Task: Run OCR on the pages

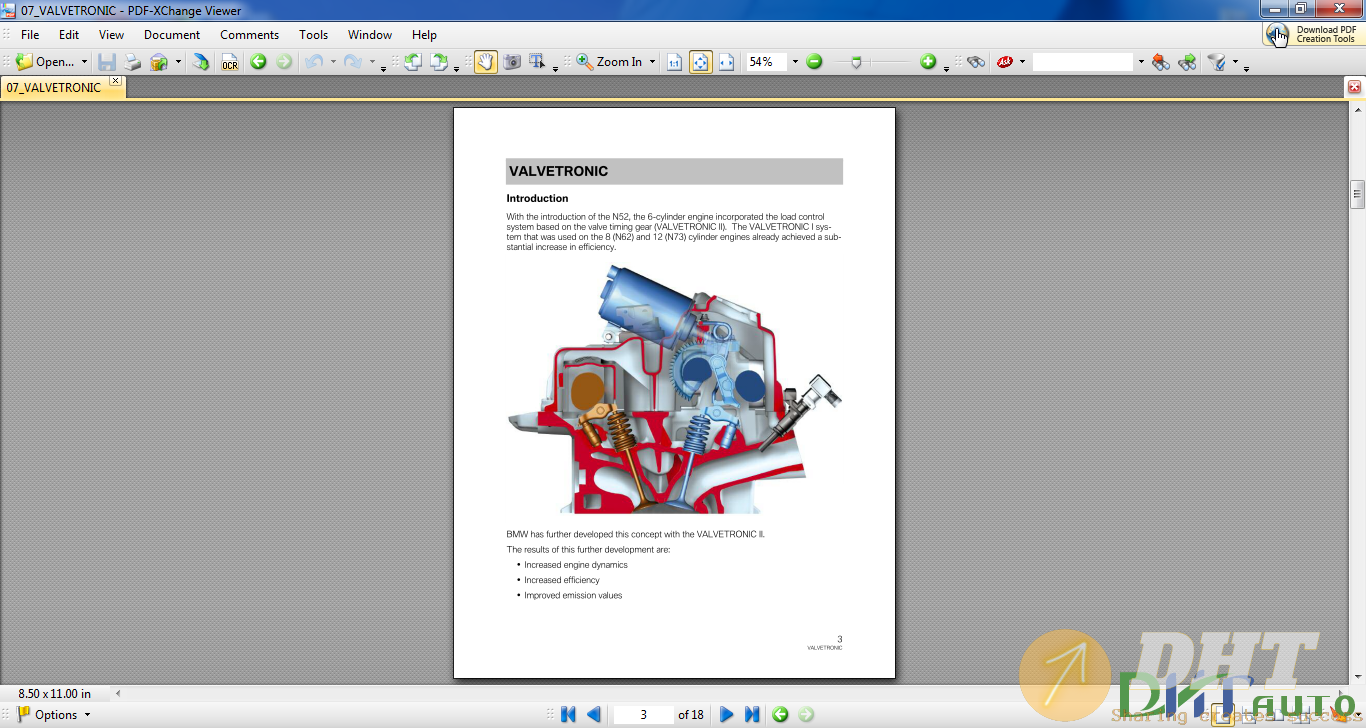Action: (x=230, y=62)
